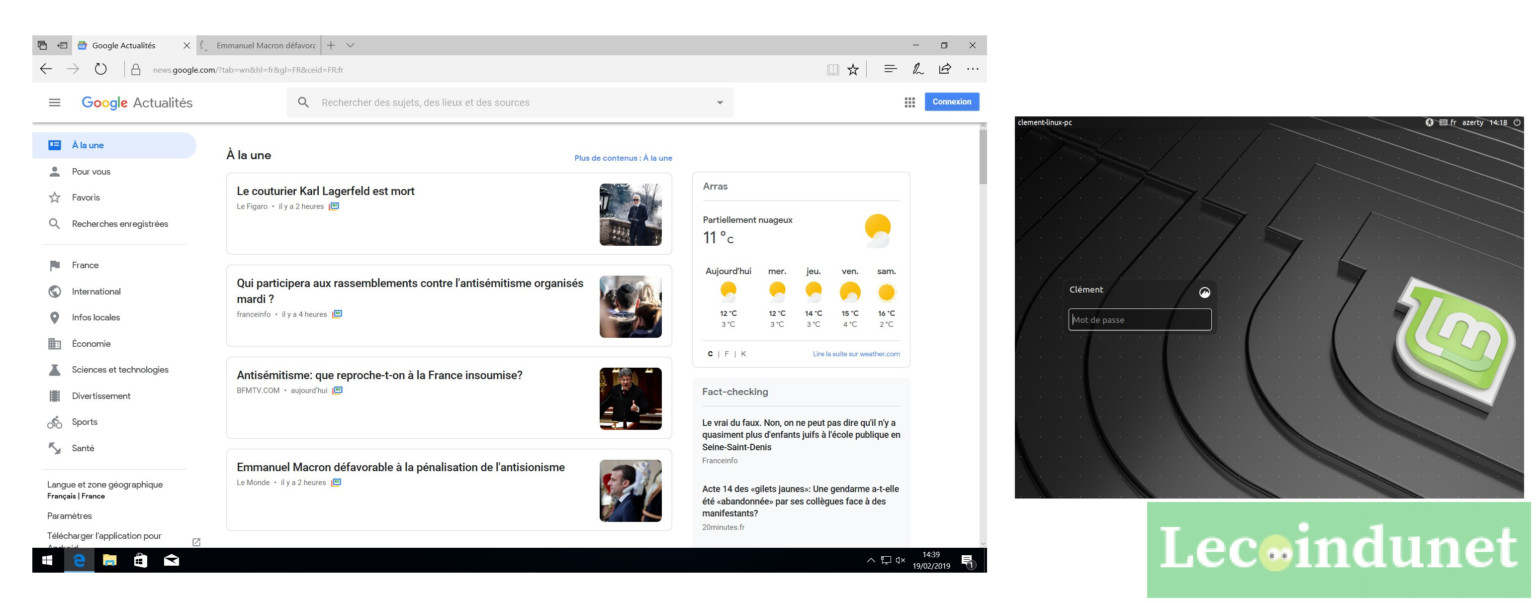Open full coverage icon for Lagerfeld article
This screenshot has width=1536, height=603.
point(334,206)
